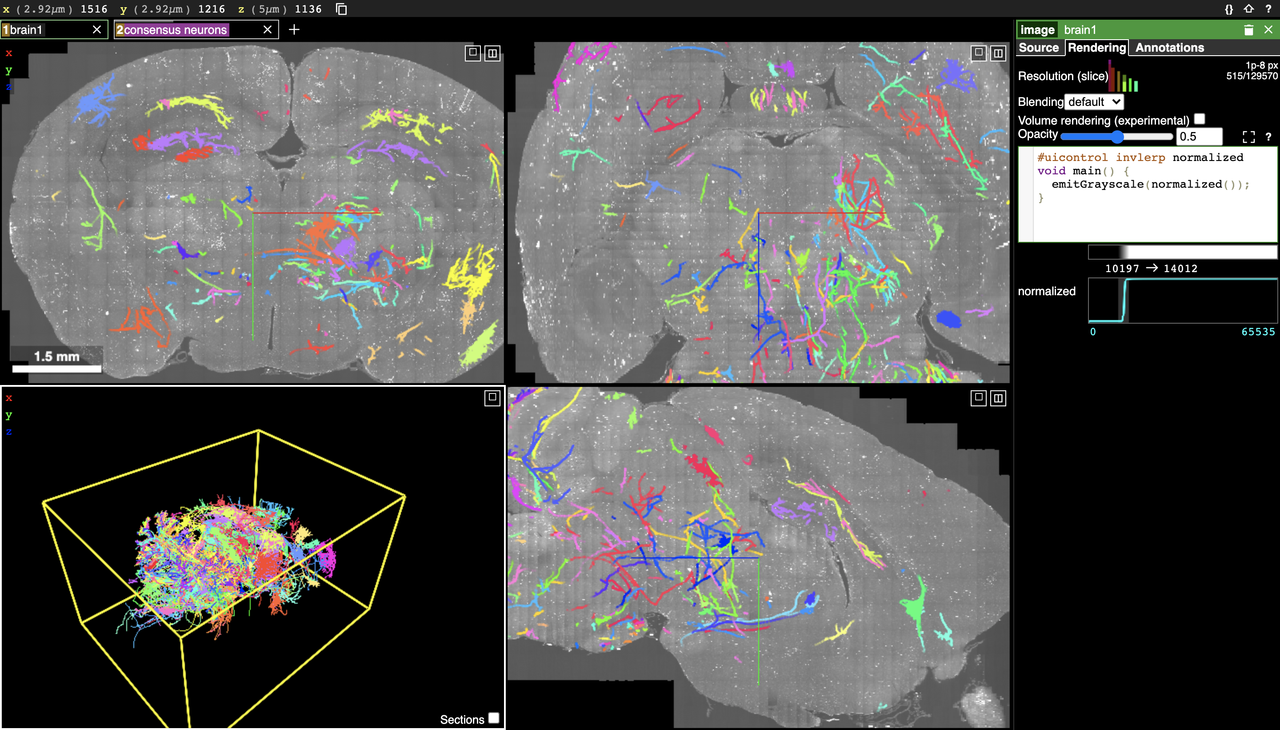Change layer type via the image label
1280x730 pixels.
pyautogui.click(x=1037, y=30)
